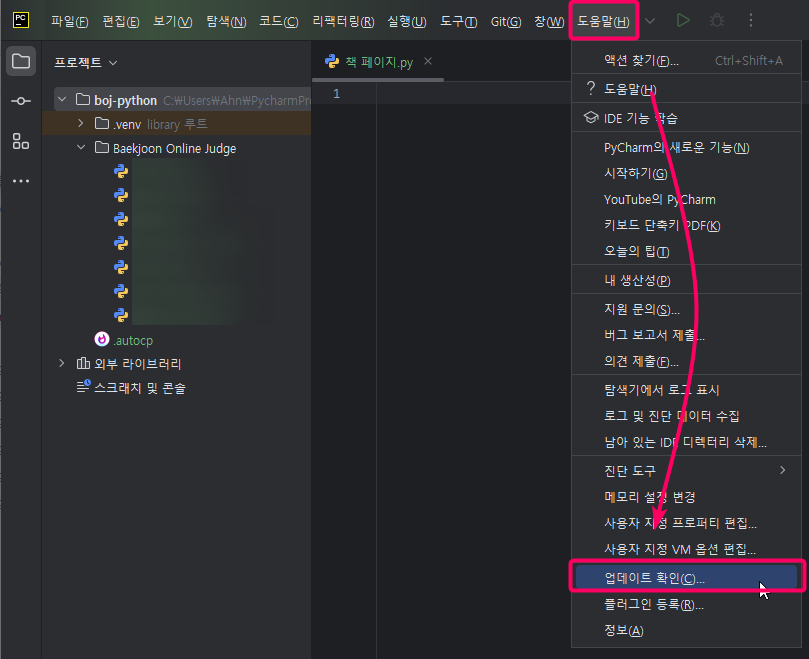Choose 오늘의 팁(T) menu entry
Screen dimensions: 809x659
pyautogui.click(x=686, y=251)
